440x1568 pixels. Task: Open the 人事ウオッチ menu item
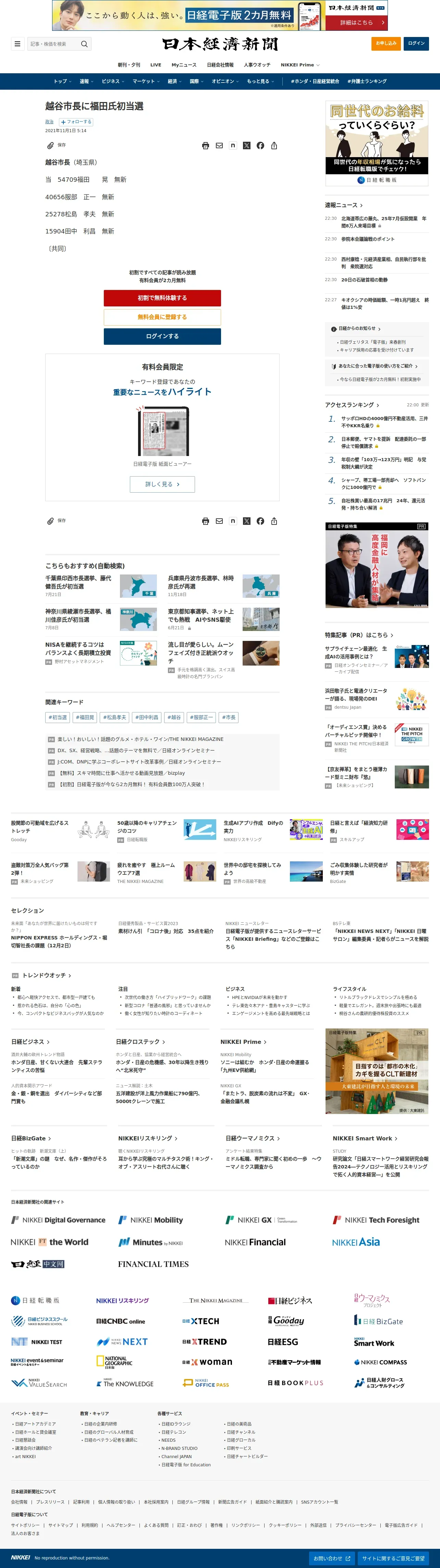pos(257,64)
